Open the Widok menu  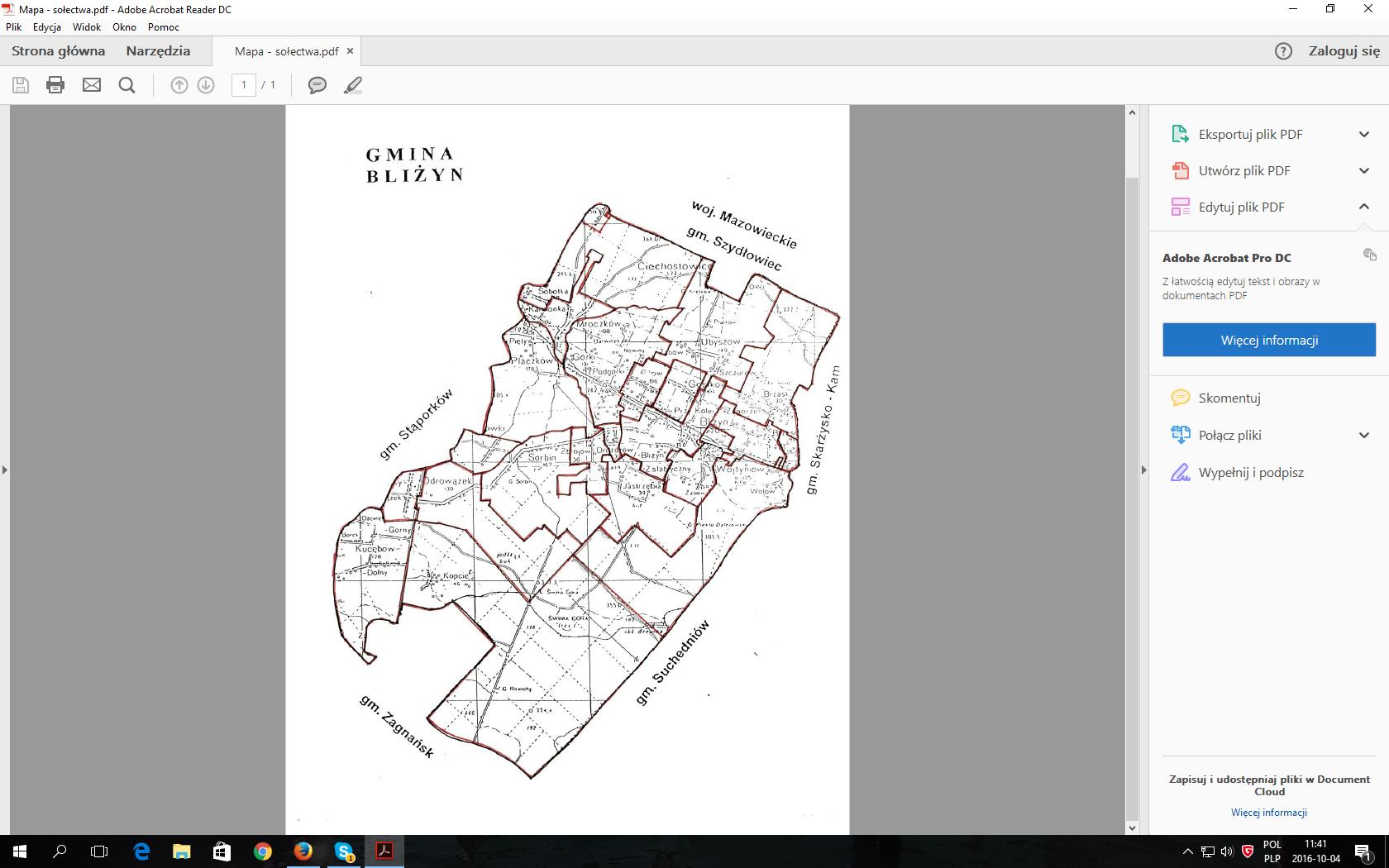pos(87,27)
